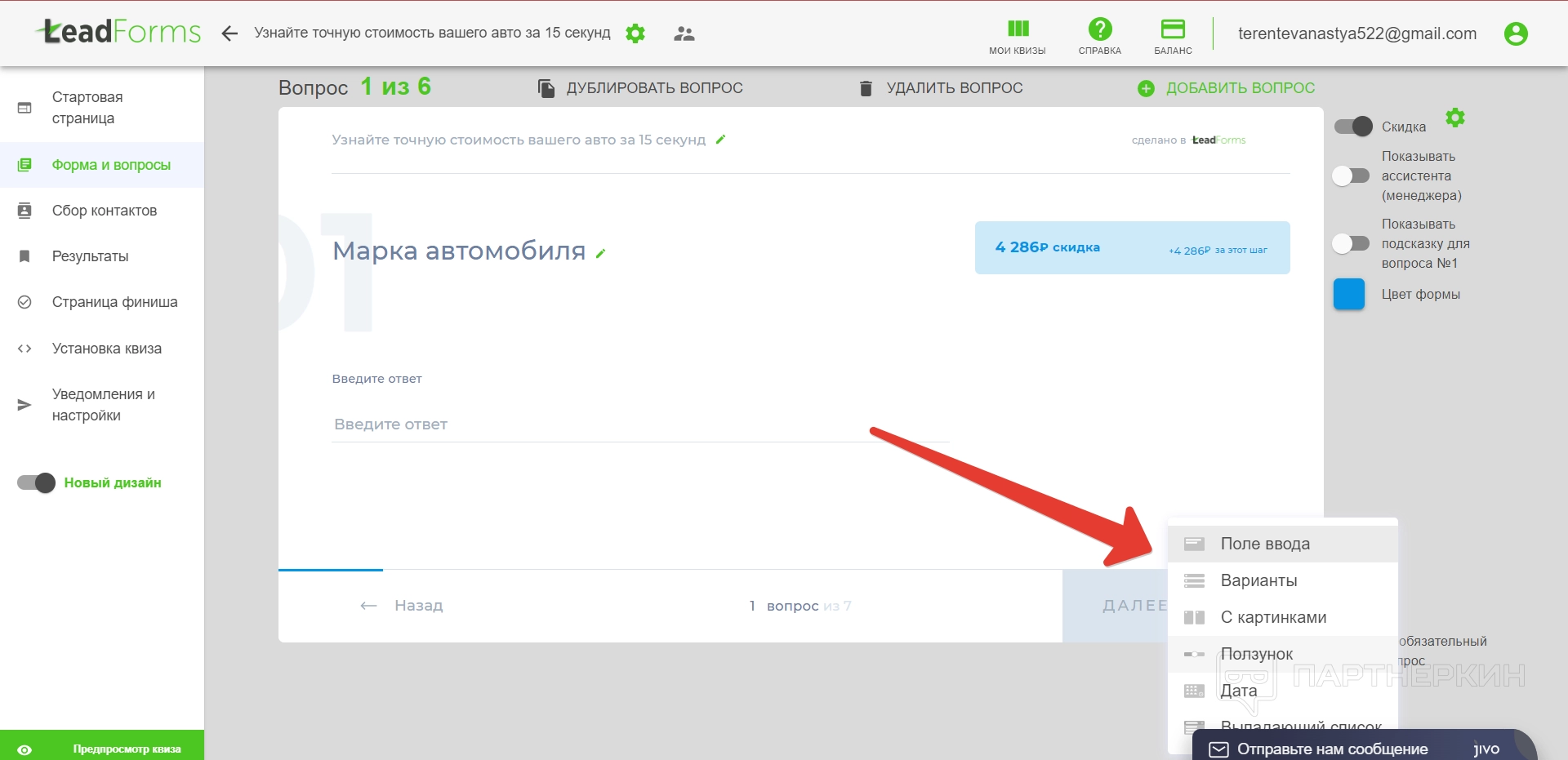1568x760 pixels.
Task: Select С картинками question type
Action: [1283, 617]
